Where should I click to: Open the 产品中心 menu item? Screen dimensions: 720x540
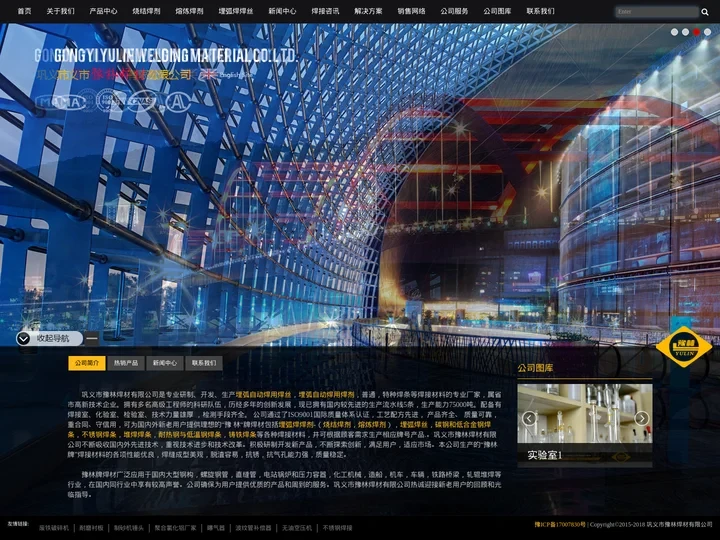click(x=103, y=11)
